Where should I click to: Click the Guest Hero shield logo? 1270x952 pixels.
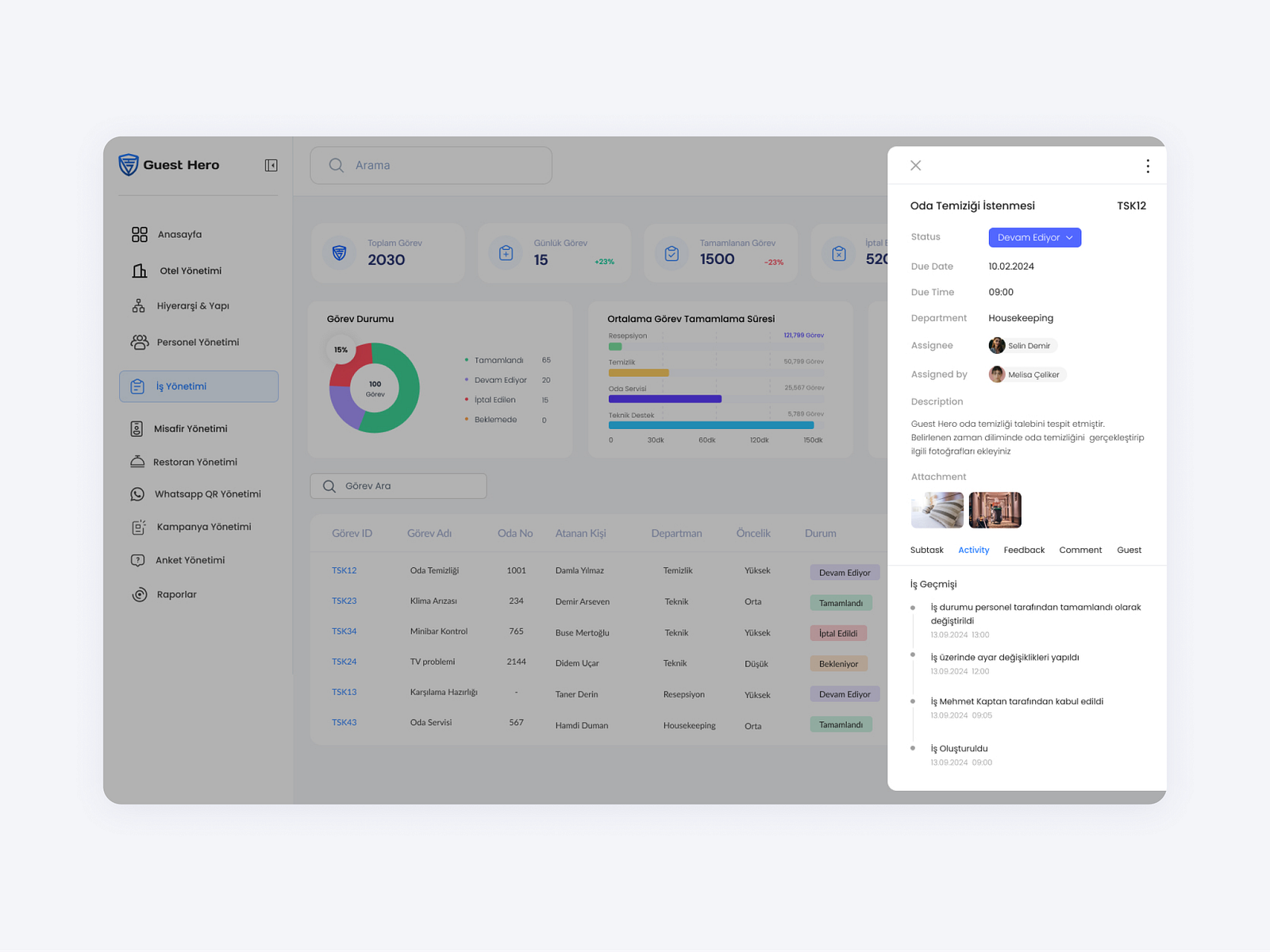pos(129,165)
